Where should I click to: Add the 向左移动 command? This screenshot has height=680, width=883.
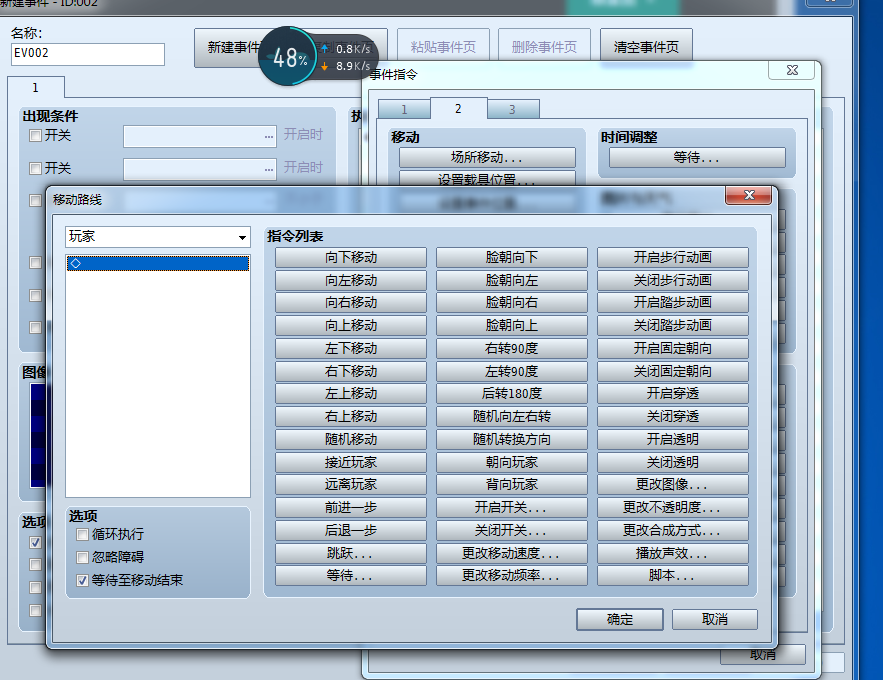(351, 280)
